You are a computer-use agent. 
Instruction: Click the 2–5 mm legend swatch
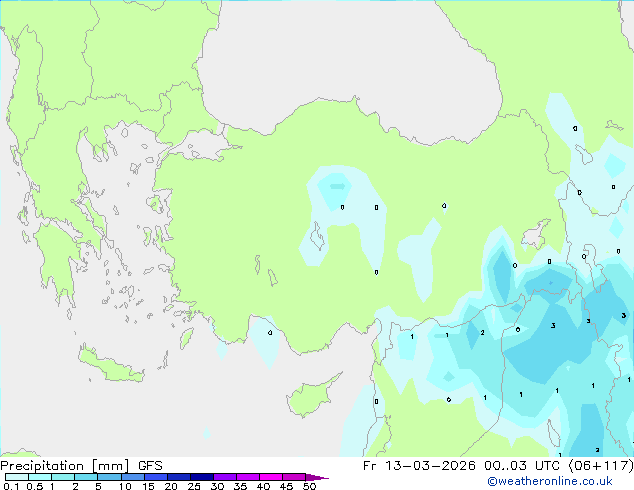(x=86, y=477)
